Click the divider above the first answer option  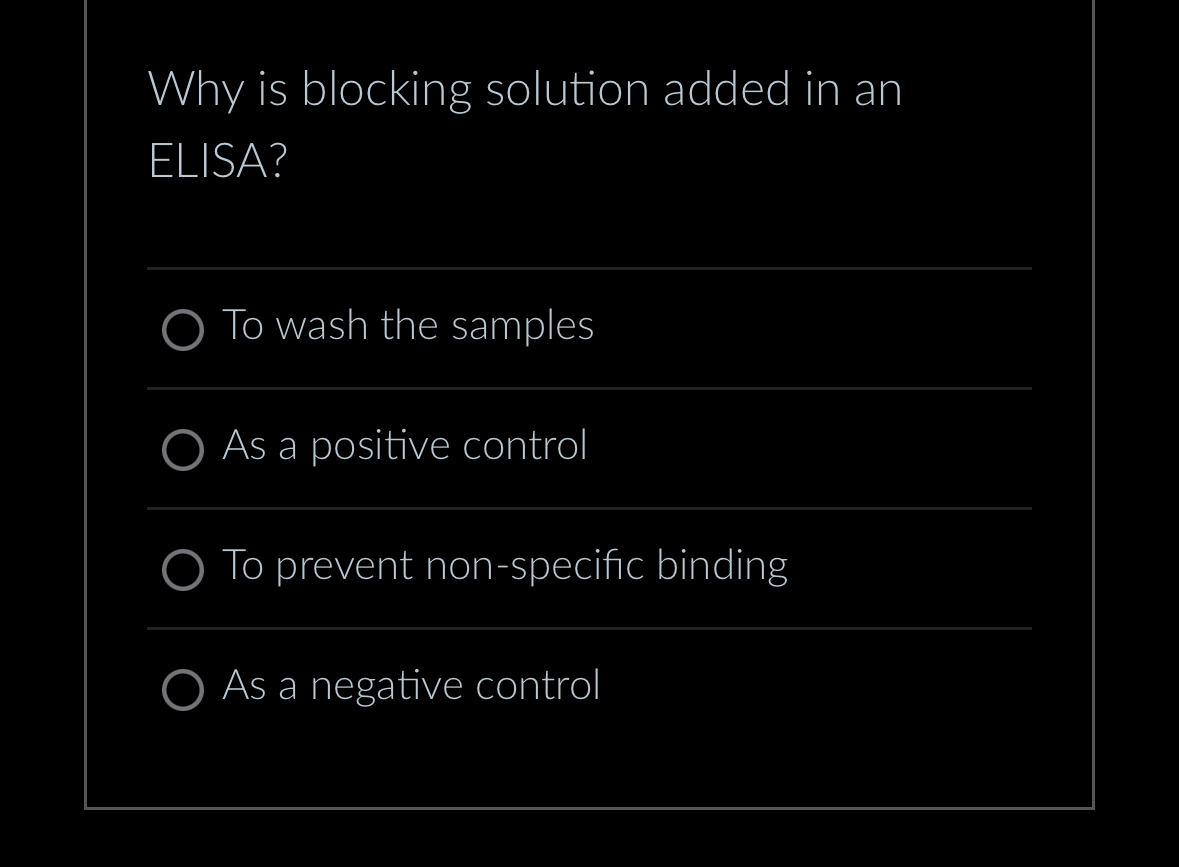point(589,268)
